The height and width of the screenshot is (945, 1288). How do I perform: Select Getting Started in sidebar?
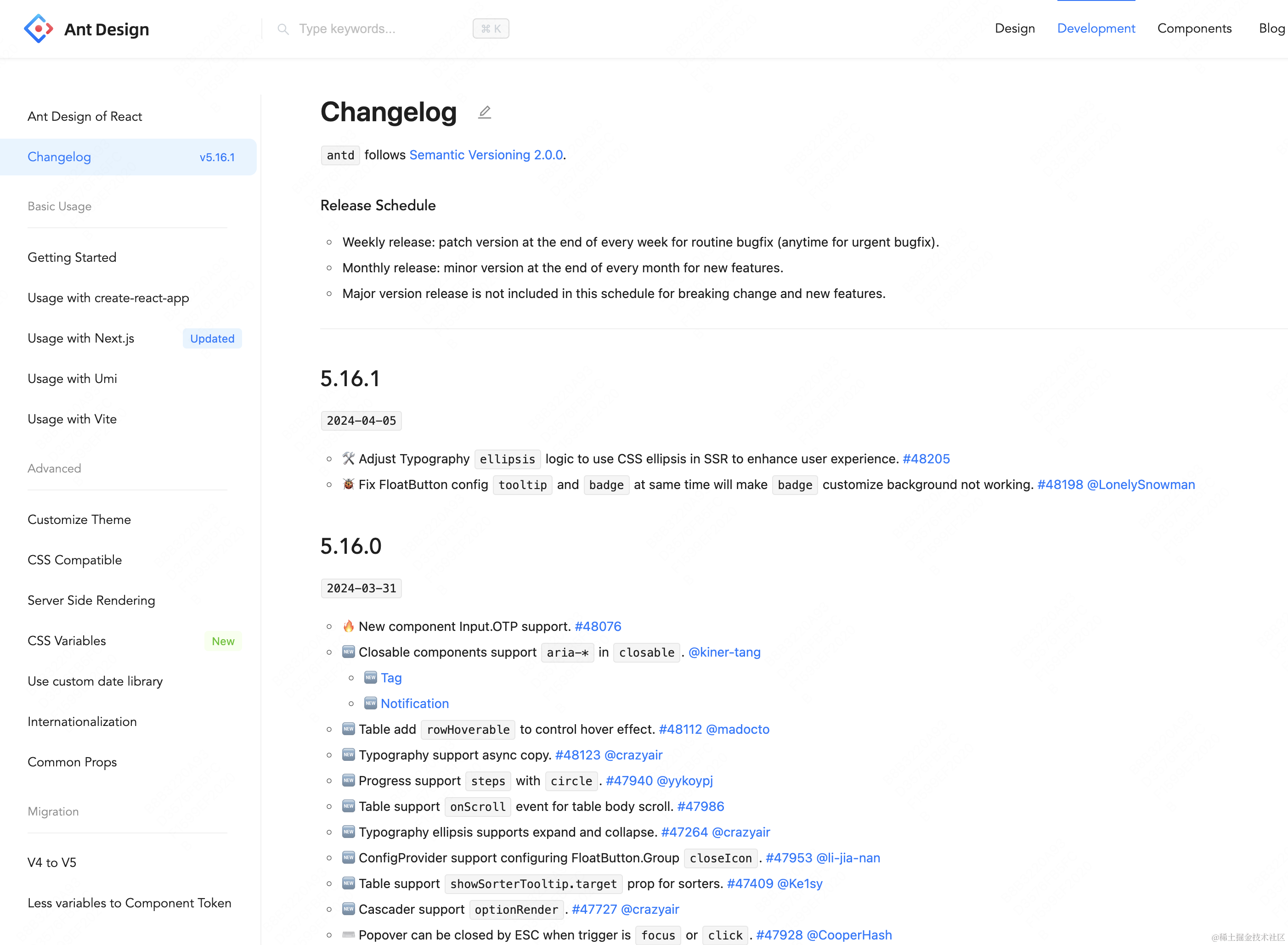pyautogui.click(x=72, y=258)
